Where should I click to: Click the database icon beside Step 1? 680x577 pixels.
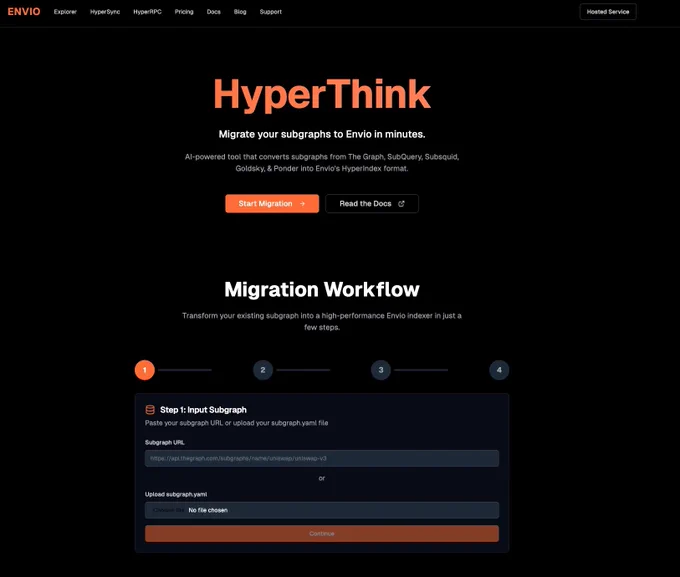click(x=150, y=410)
